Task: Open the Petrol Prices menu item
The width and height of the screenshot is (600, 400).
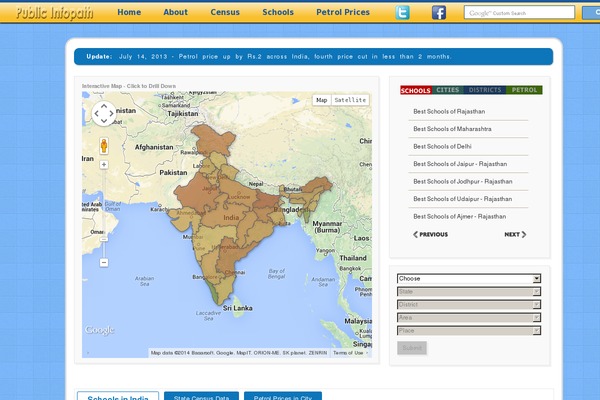Action: coord(343,12)
